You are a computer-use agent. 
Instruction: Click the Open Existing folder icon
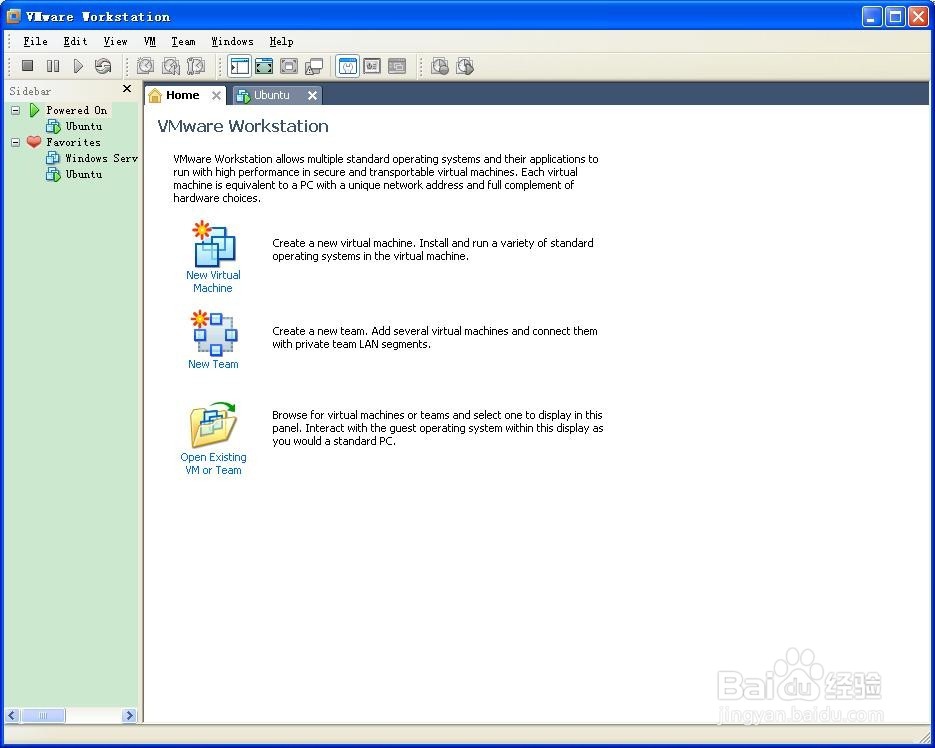click(x=213, y=425)
